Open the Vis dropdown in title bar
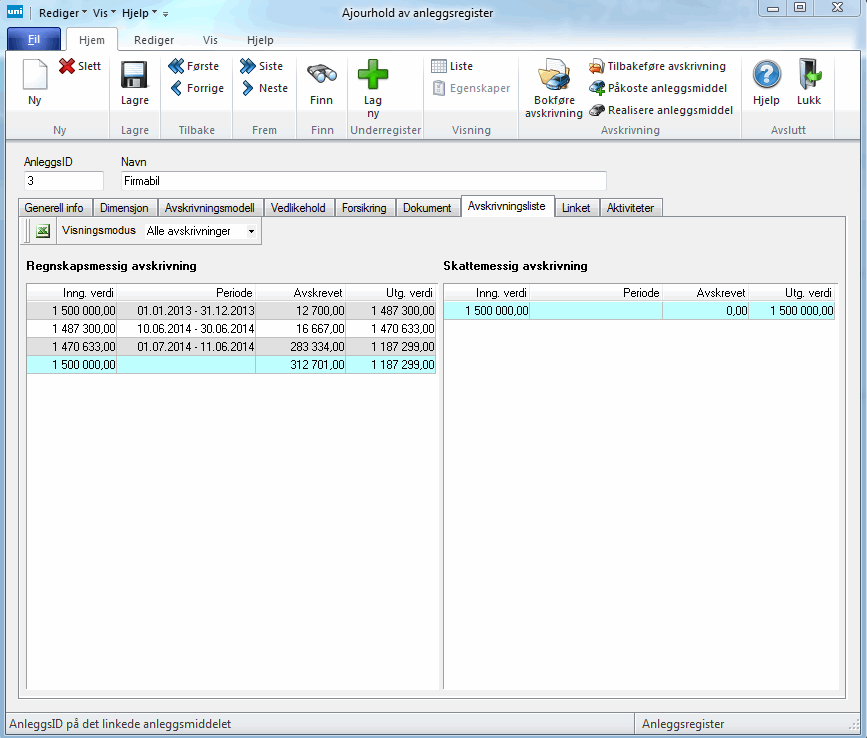The height and width of the screenshot is (738, 867). point(105,13)
